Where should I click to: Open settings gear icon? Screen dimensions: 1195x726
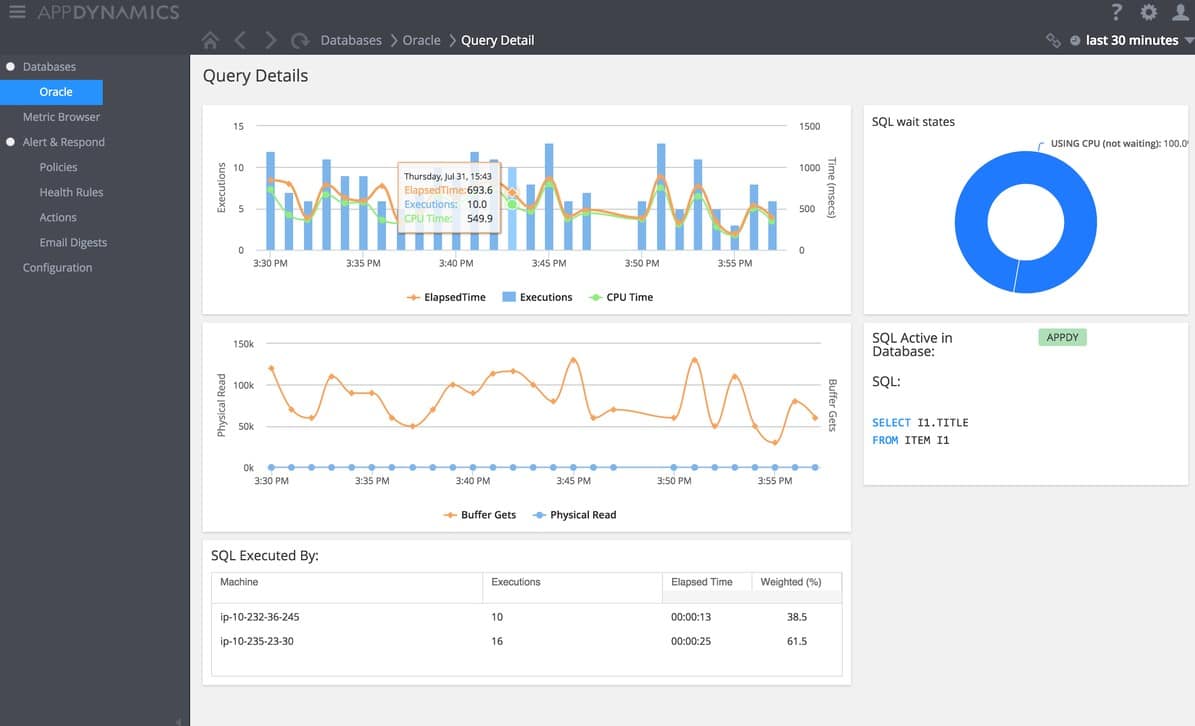1149,11
